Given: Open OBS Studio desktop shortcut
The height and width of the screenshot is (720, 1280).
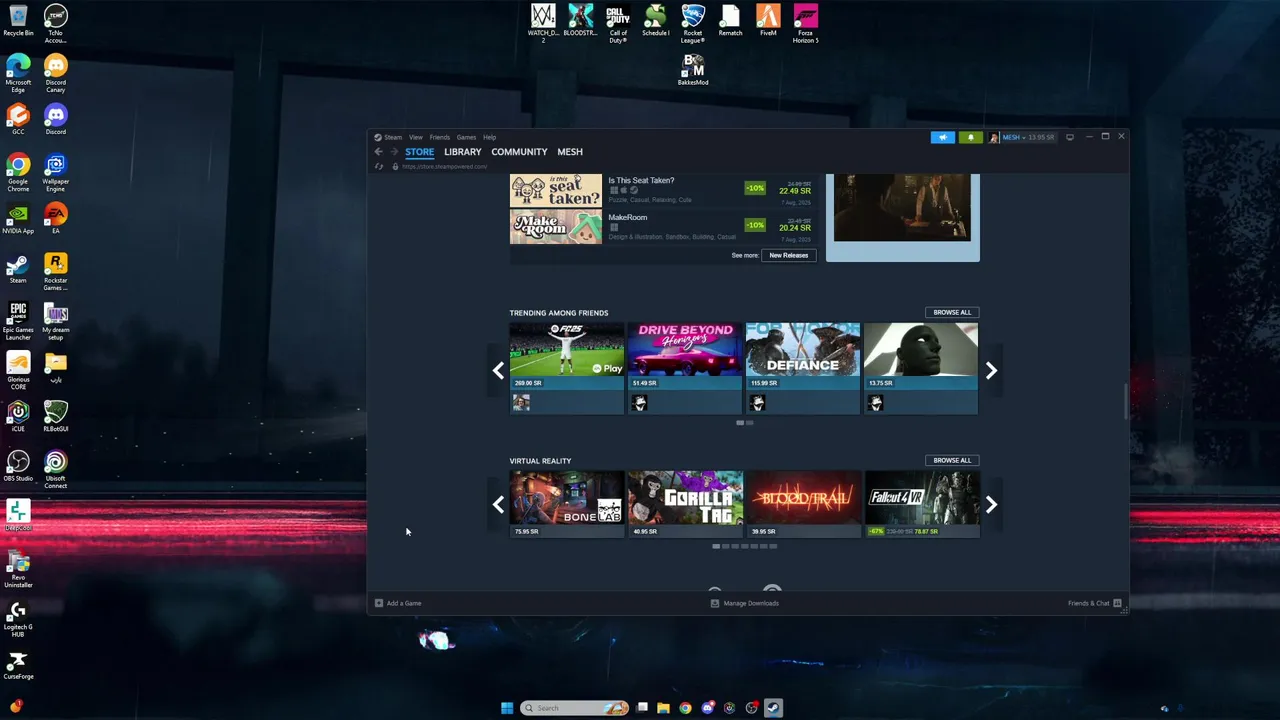Looking at the screenshot, I should [18, 466].
